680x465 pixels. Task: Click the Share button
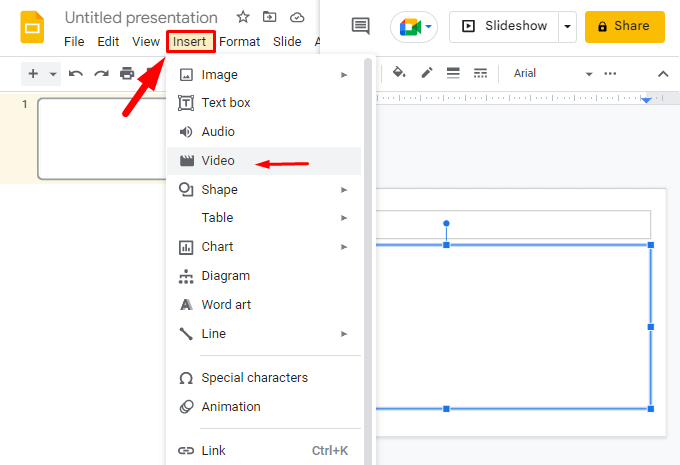[624, 27]
